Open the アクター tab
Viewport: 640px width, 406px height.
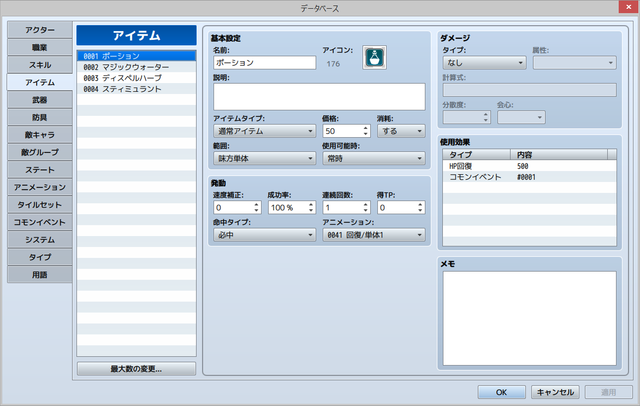(x=40, y=30)
